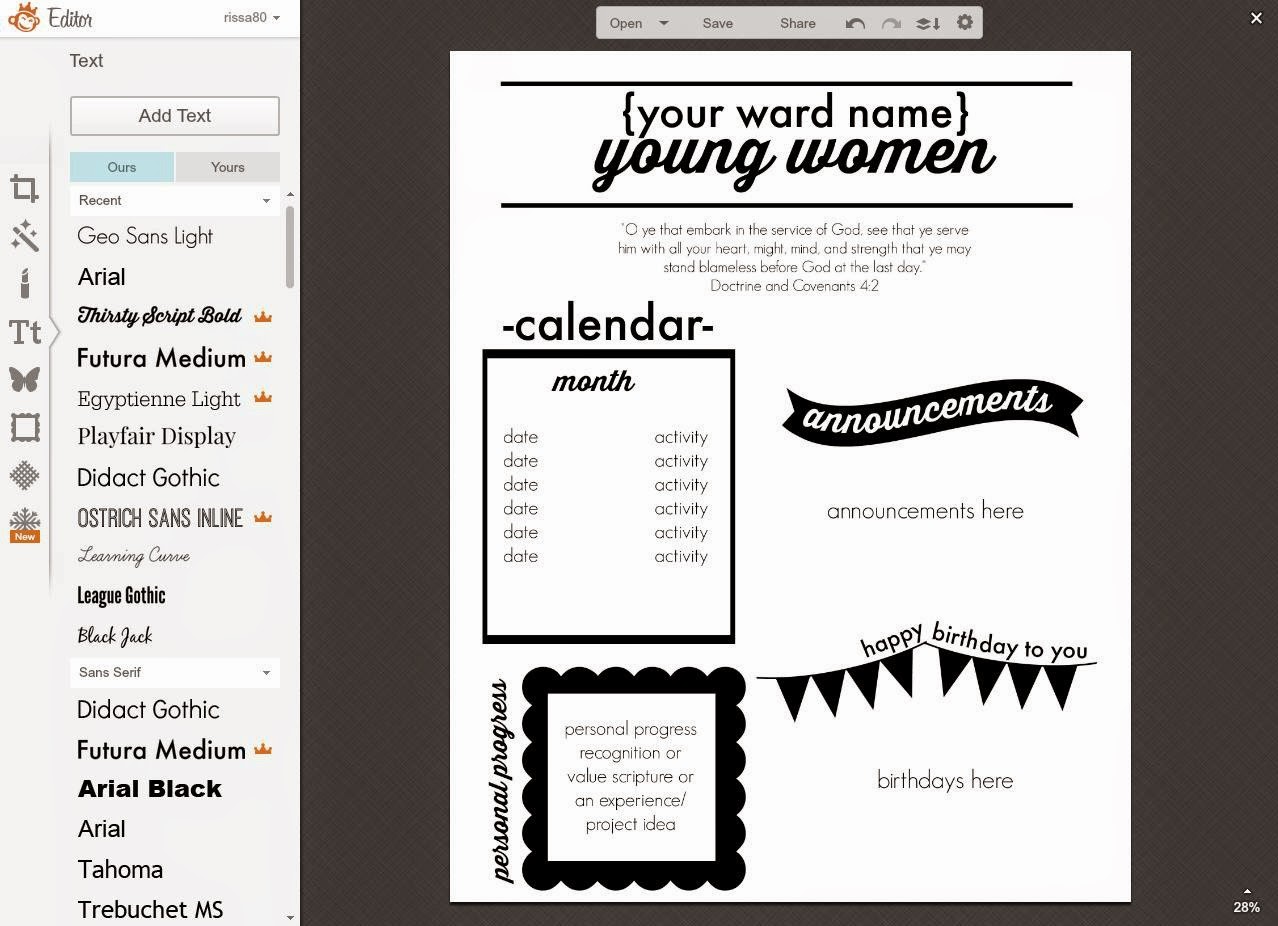Select the Text Tt tool
Screen dimensions: 1278x926
coord(25,332)
